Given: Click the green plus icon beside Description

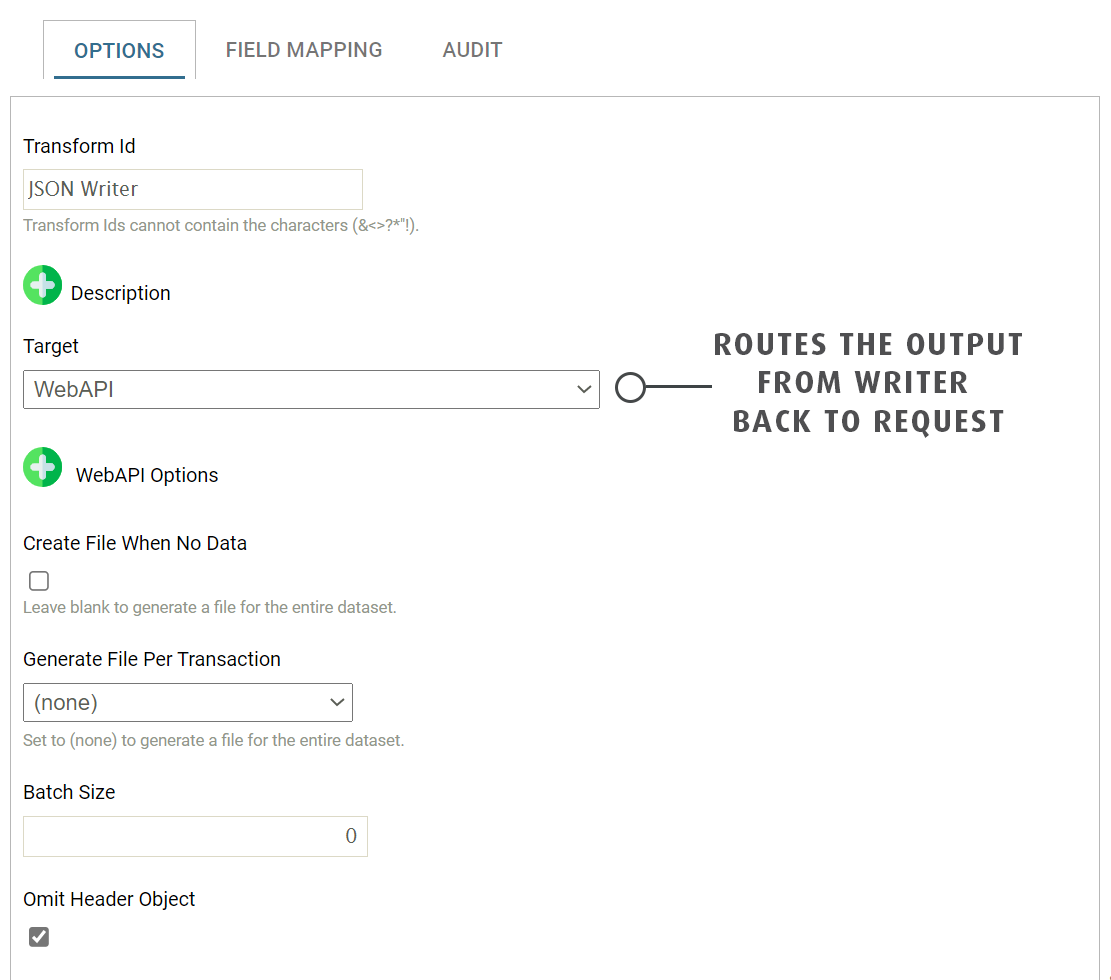Looking at the screenshot, I should point(42,286).
